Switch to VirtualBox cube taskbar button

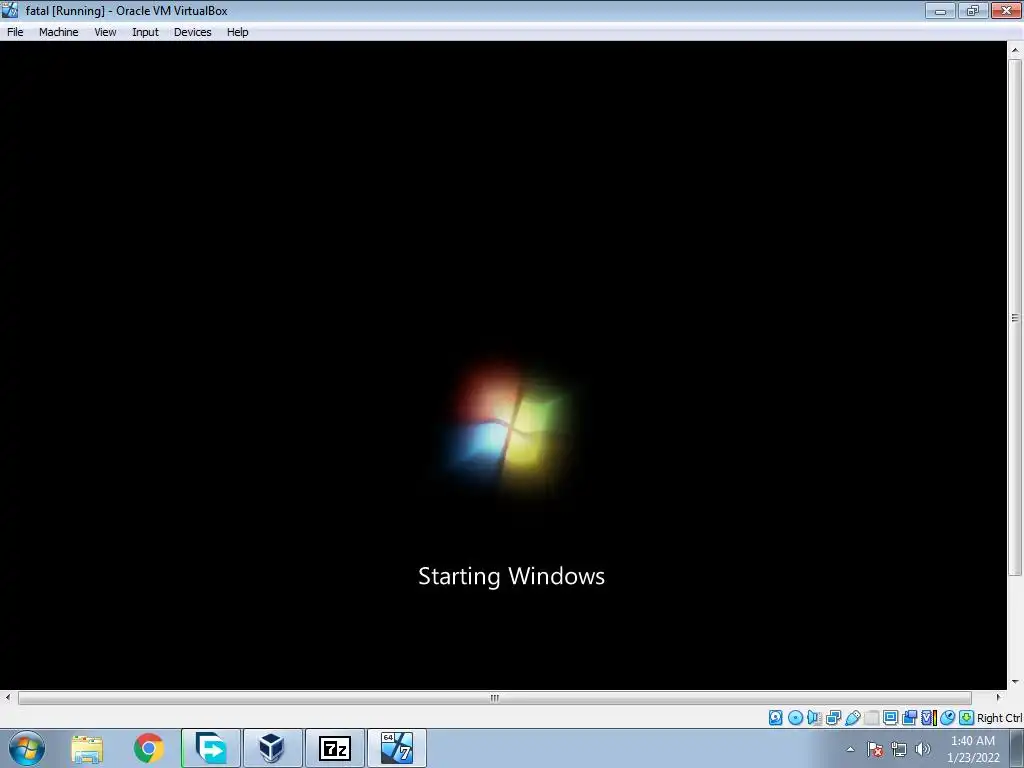coord(272,748)
